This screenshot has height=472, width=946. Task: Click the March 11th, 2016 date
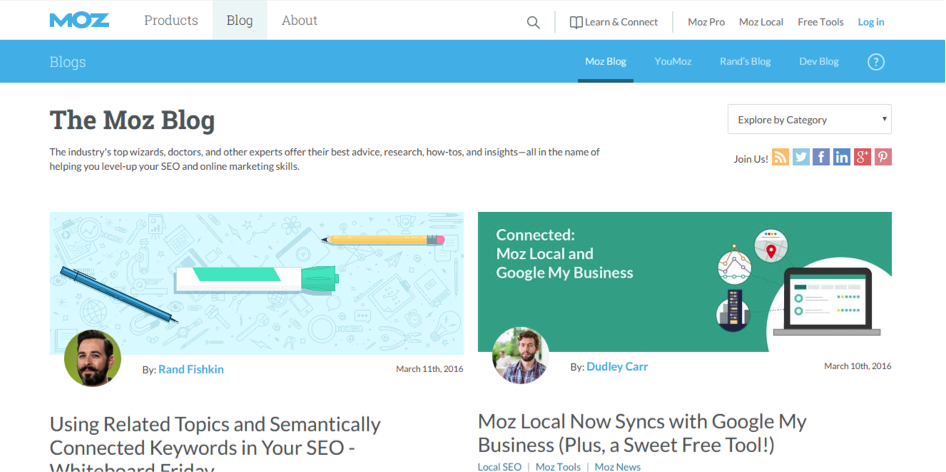[x=430, y=369]
